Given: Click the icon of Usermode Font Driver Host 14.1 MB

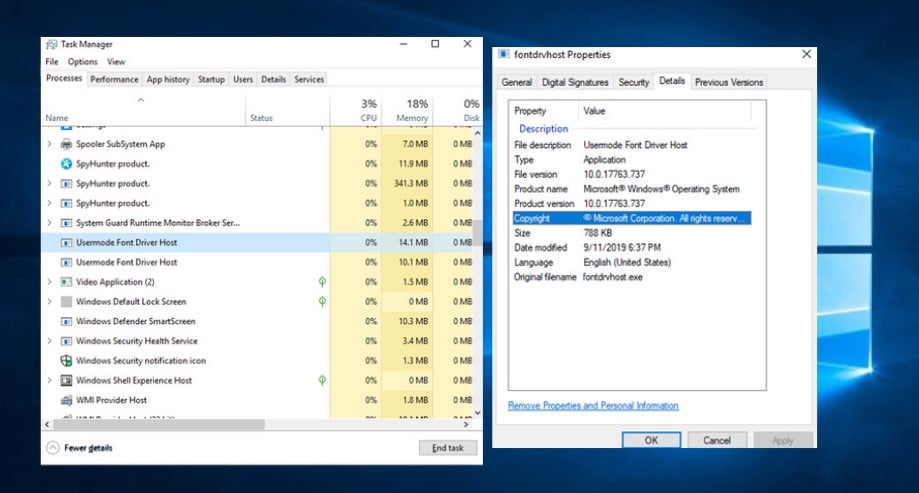Looking at the screenshot, I should [66, 242].
